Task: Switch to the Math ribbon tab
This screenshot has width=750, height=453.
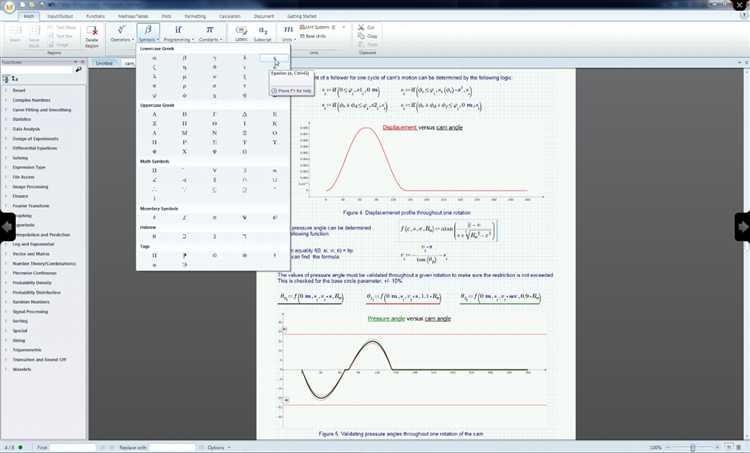Action: (29, 16)
